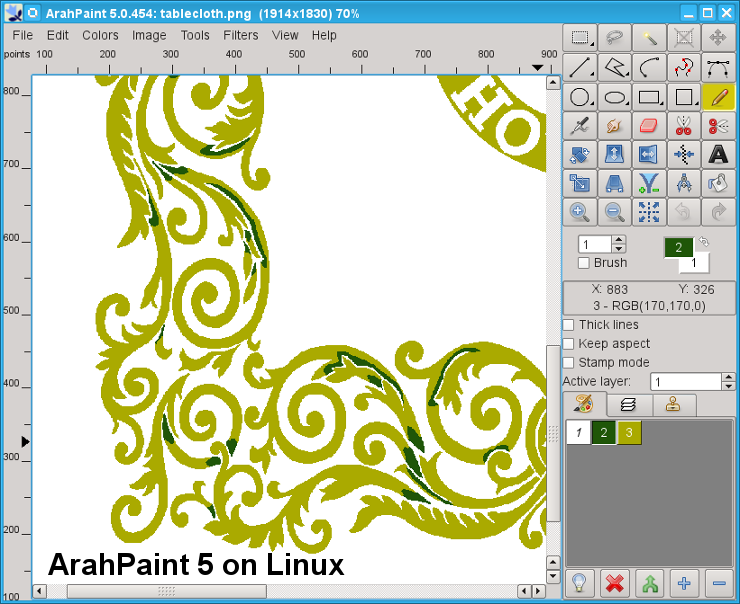The width and height of the screenshot is (740, 604).
Task: Click the rotate image icon
Action: (580, 154)
